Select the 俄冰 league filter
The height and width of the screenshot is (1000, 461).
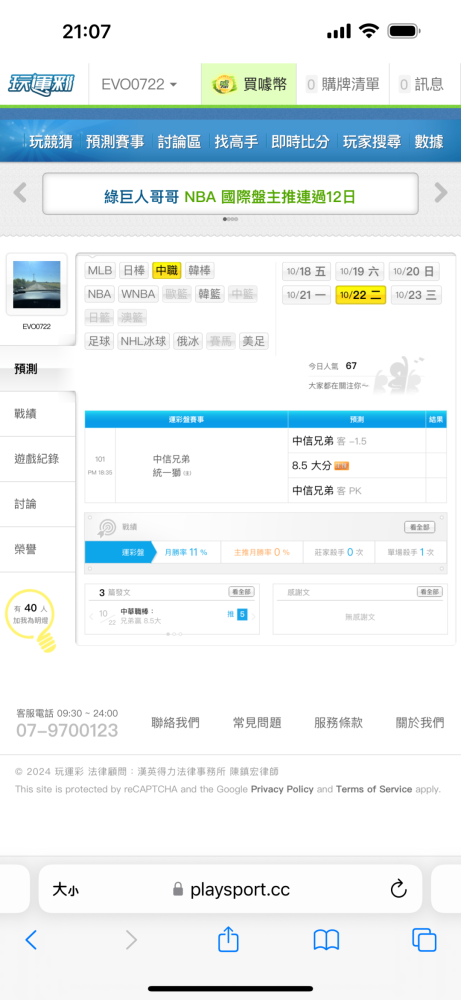pos(188,341)
